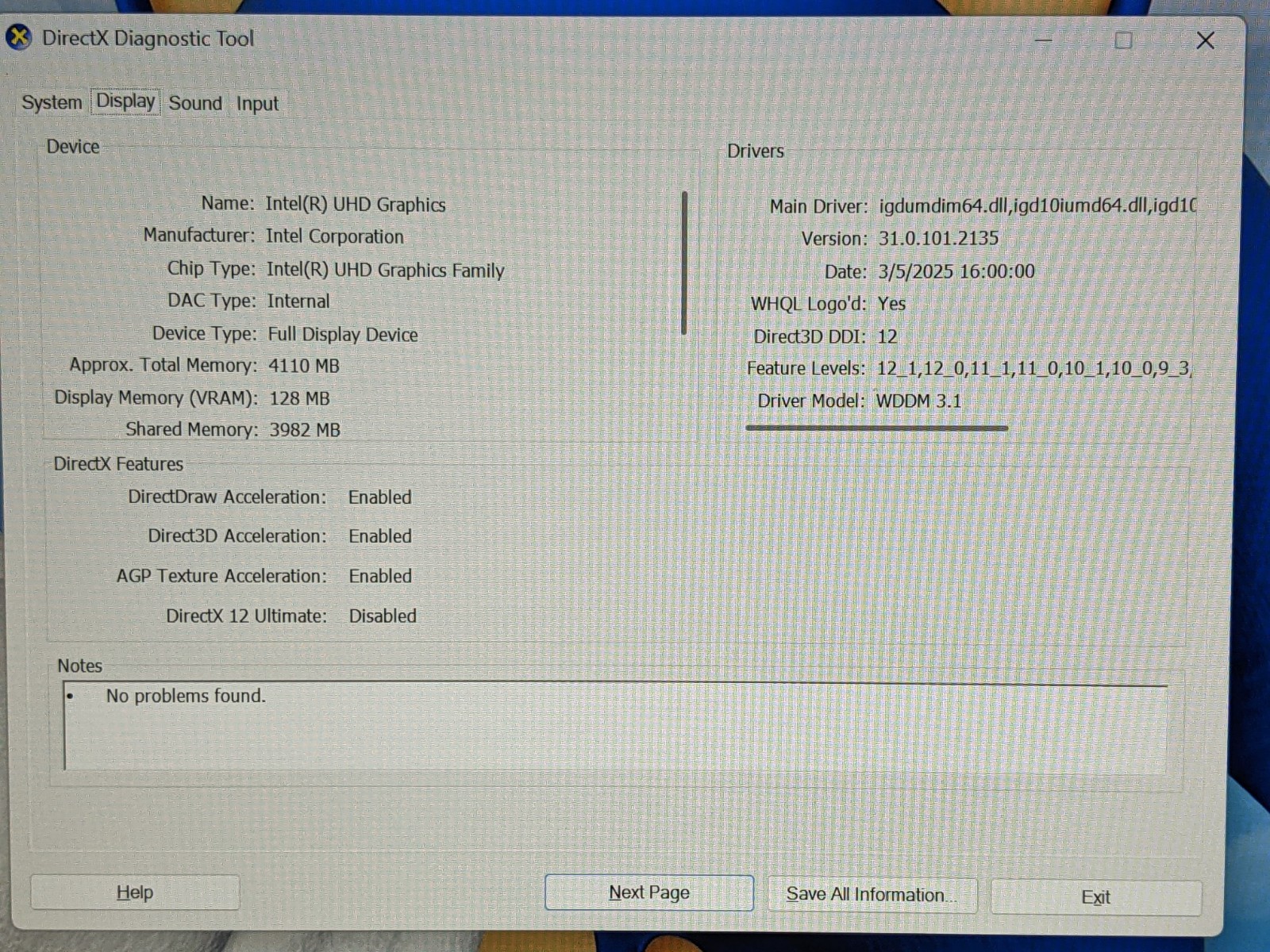Screen dimensions: 1270x952
Task: Click driver date '3/5/2025 16:00:00'
Action: click(x=956, y=271)
